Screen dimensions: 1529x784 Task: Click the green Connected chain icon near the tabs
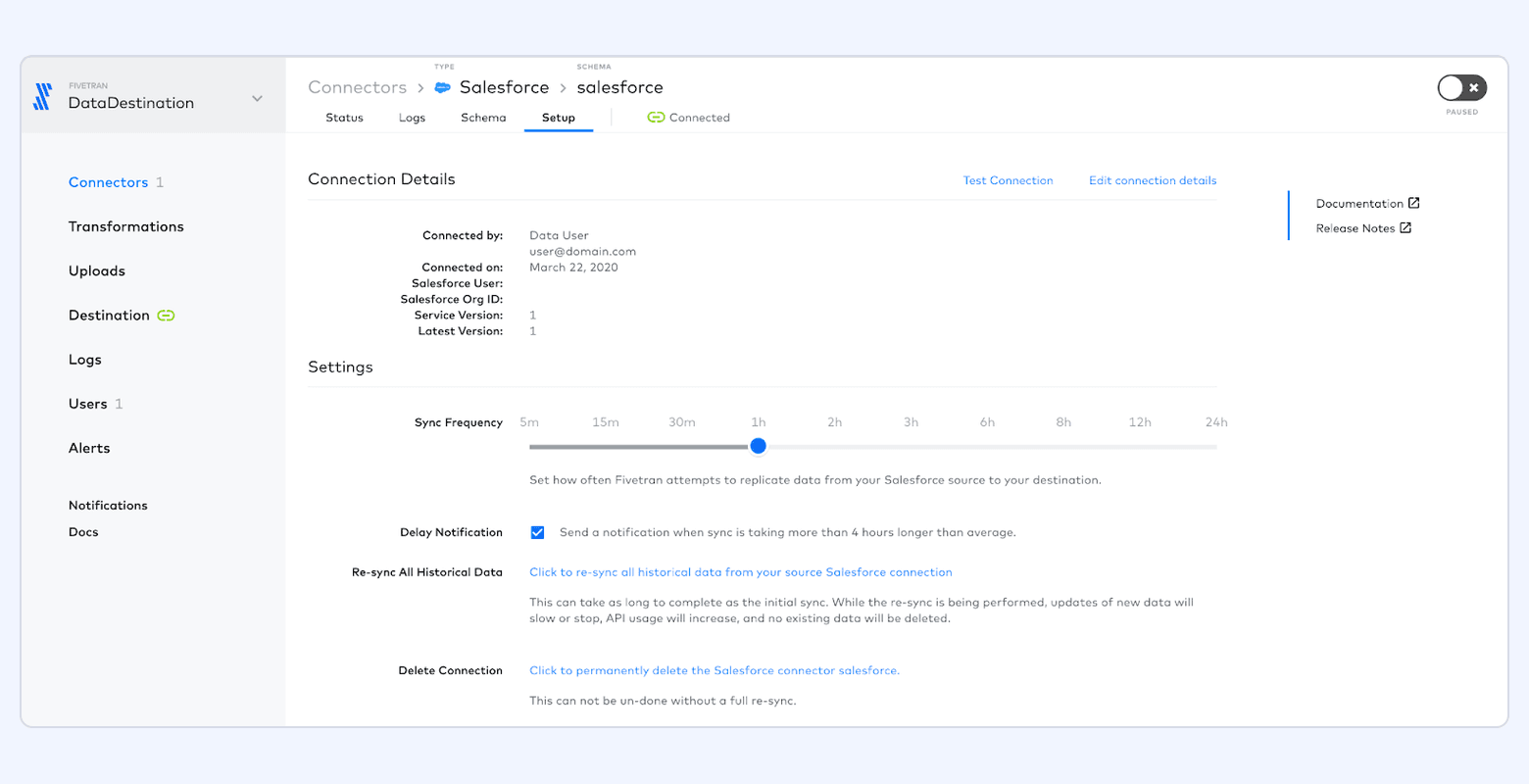(x=655, y=117)
